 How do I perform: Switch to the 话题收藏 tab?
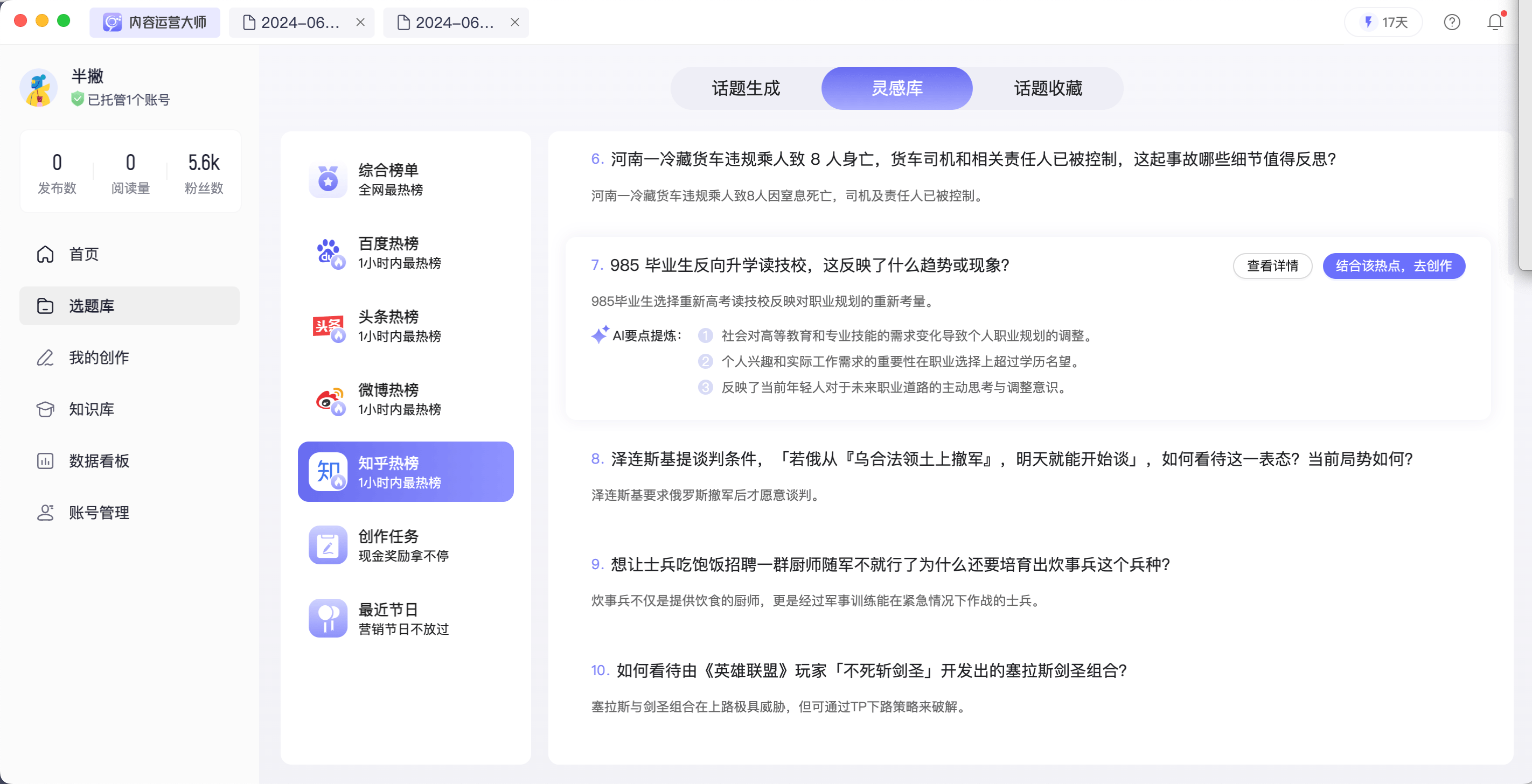(1048, 88)
